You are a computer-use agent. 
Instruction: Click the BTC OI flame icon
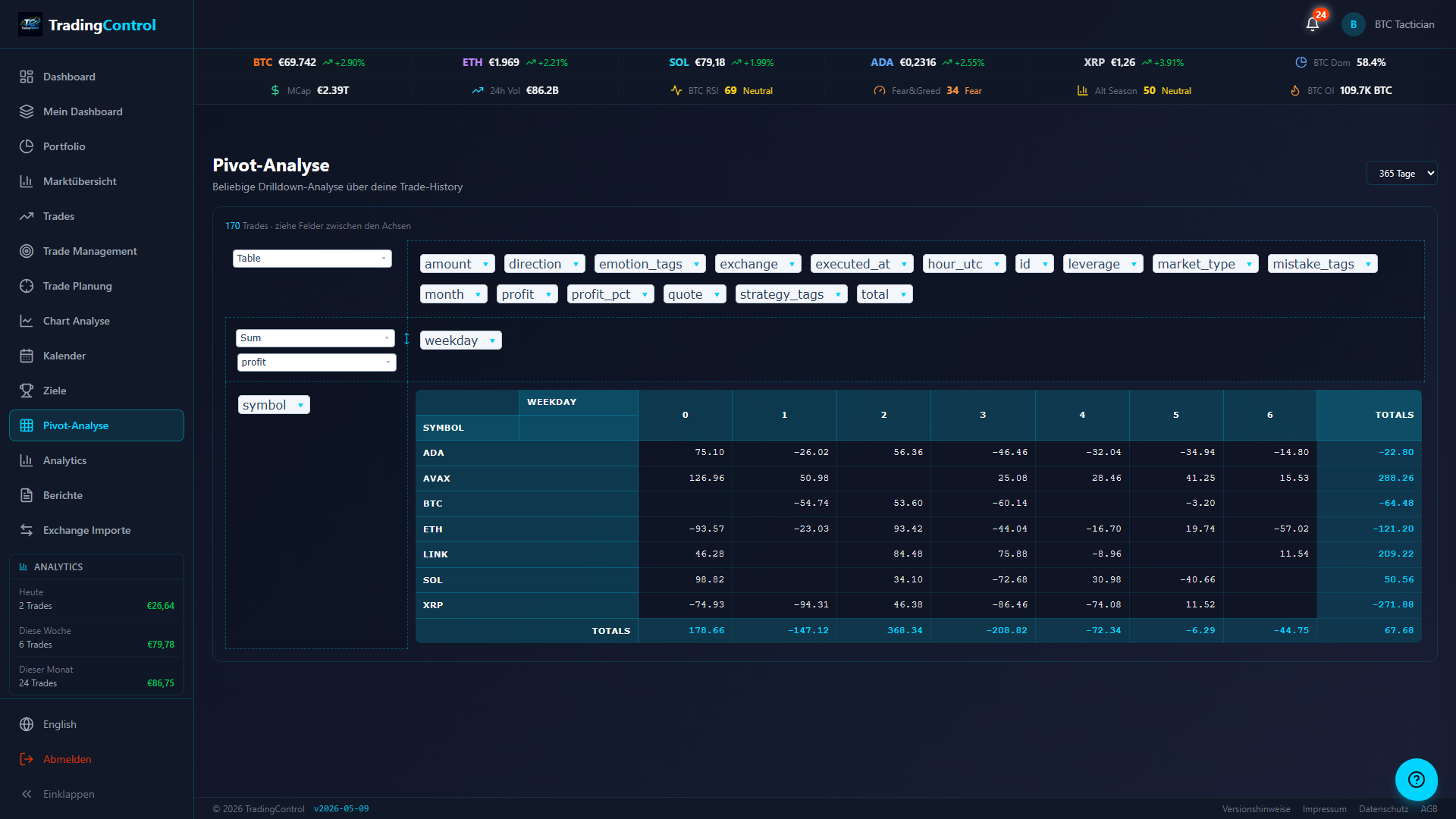[x=1295, y=90]
